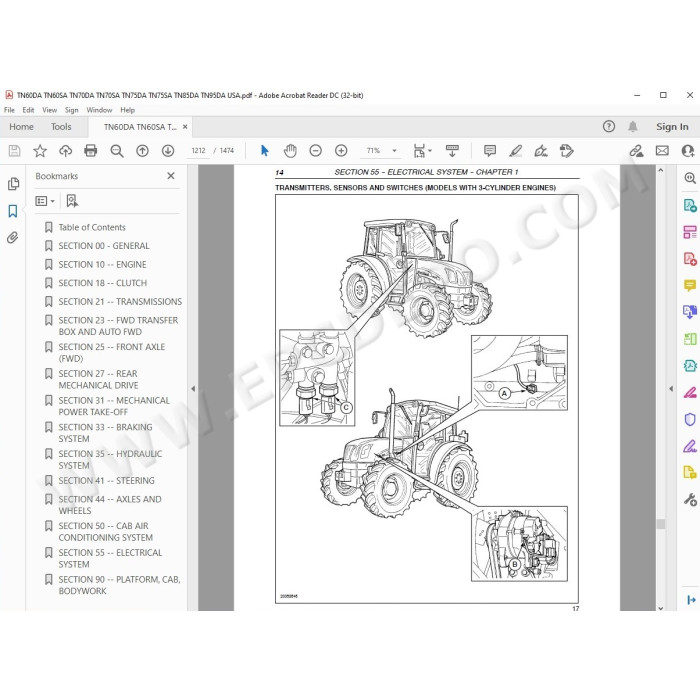The image size is (700, 700).
Task: Zoom out with minus circle
Action: coord(316,151)
